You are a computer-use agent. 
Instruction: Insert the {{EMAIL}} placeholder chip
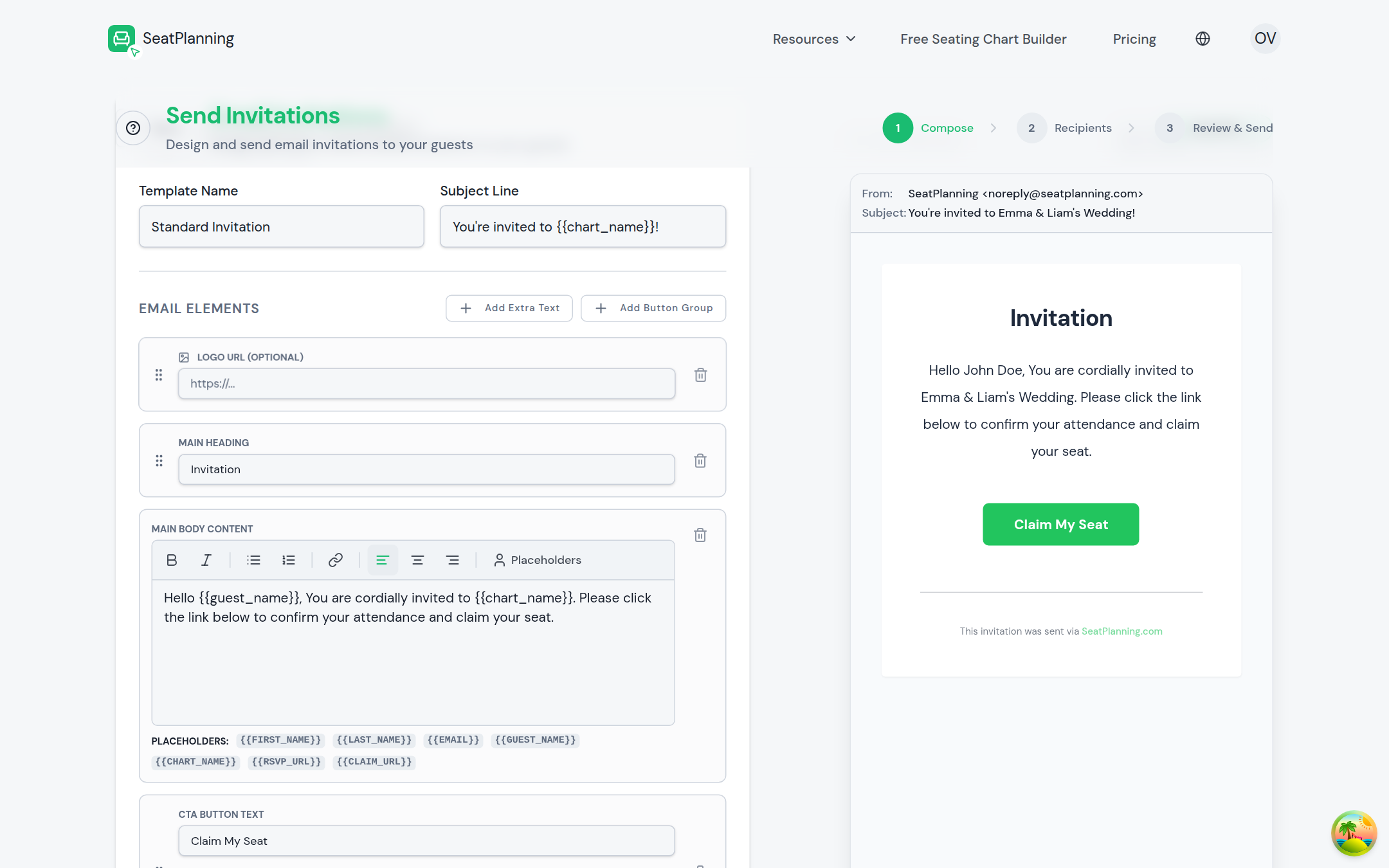(x=453, y=740)
